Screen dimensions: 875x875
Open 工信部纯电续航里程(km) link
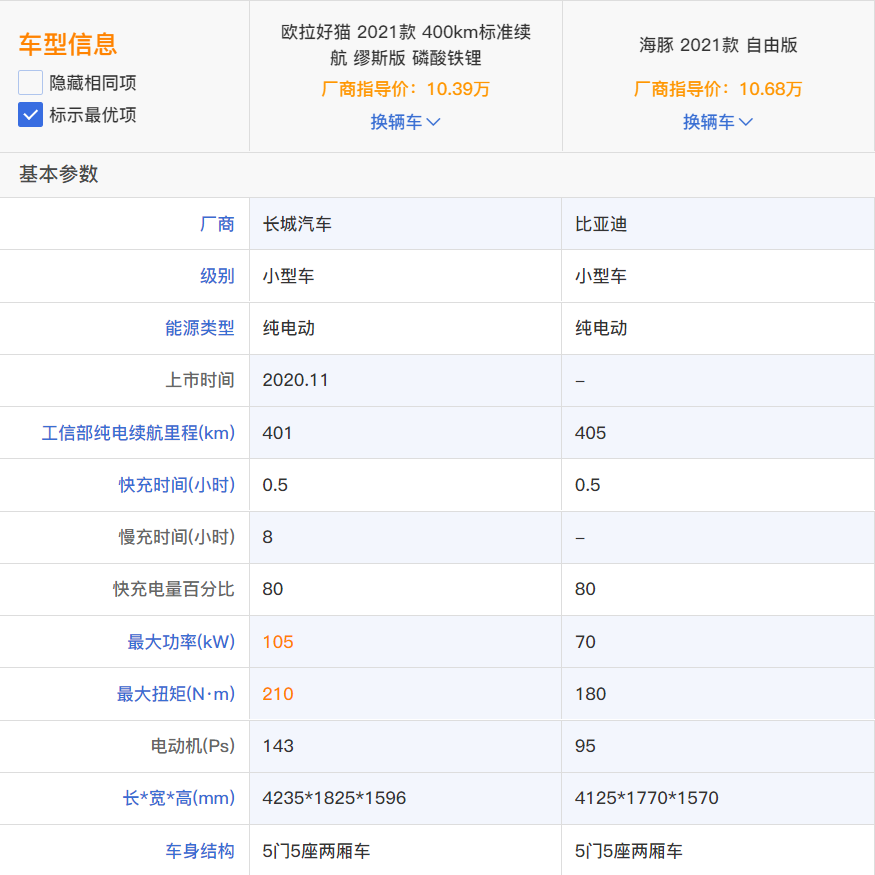coord(138,432)
